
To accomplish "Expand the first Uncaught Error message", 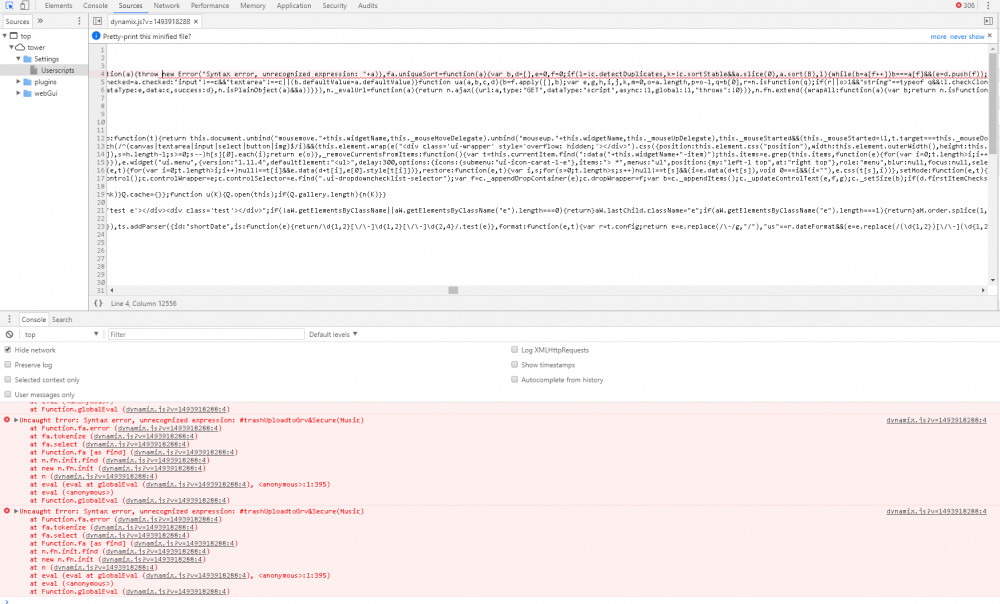I will coord(16,420).
